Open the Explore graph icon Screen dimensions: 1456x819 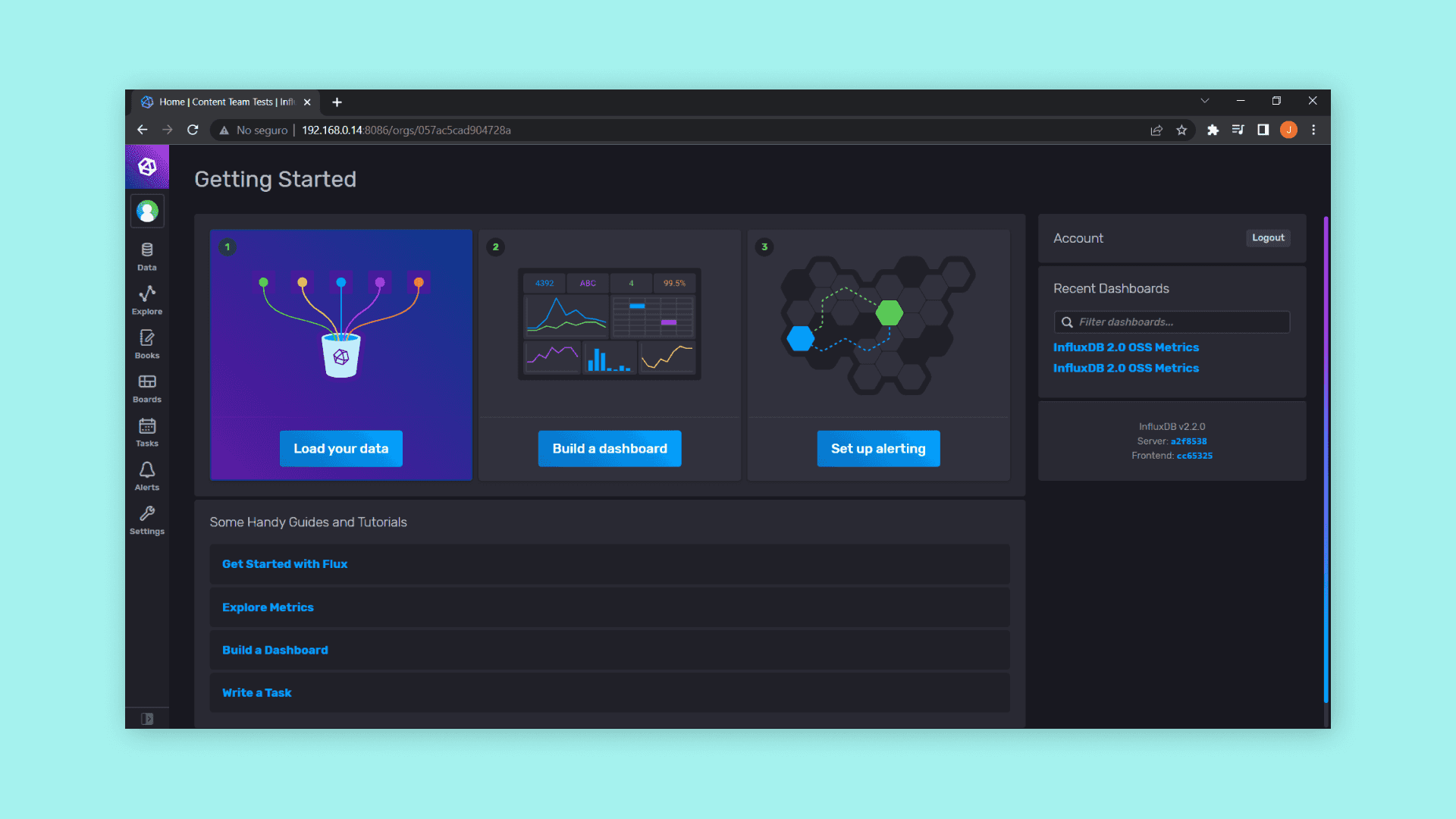coord(147,300)
